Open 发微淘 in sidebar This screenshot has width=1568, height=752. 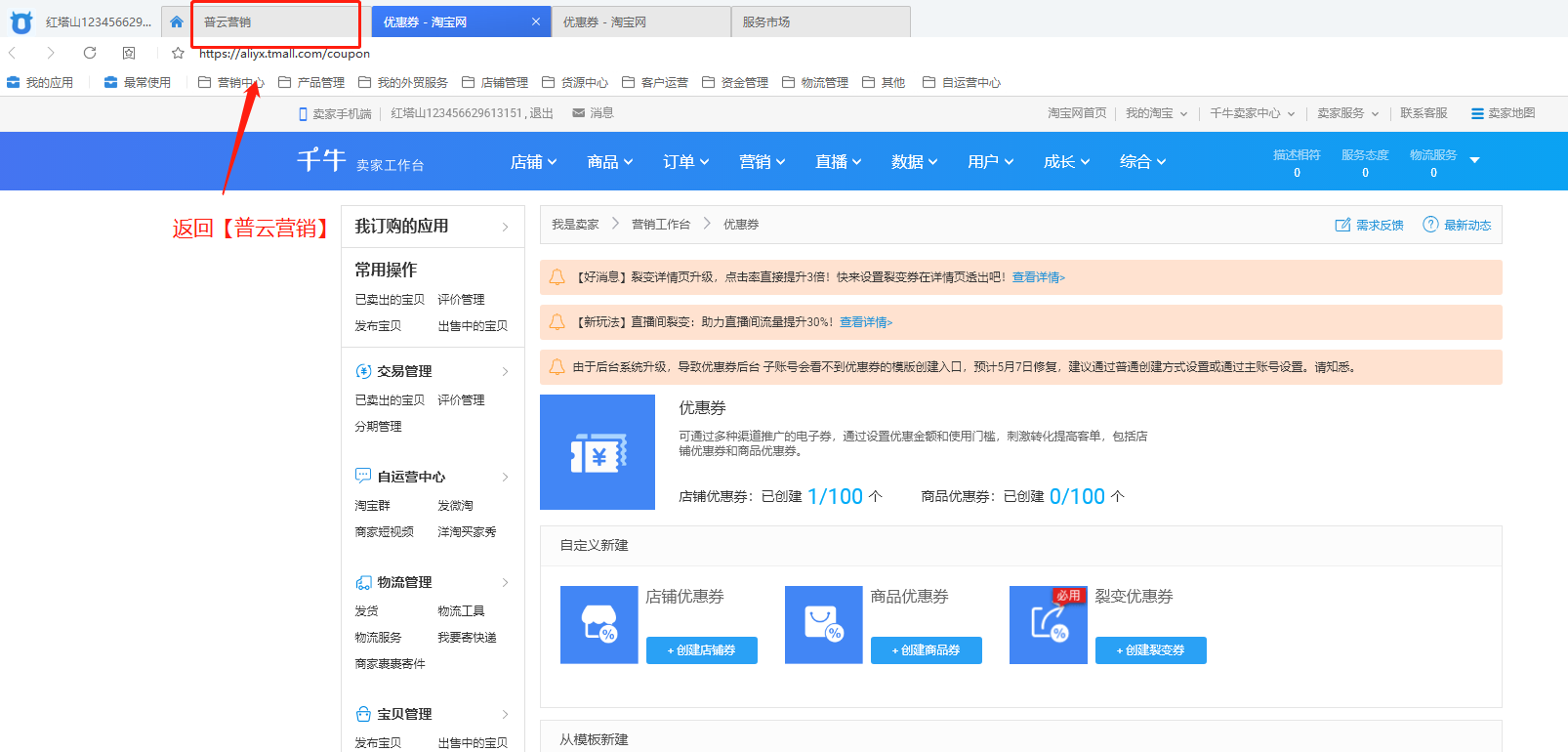pos(455,506)
